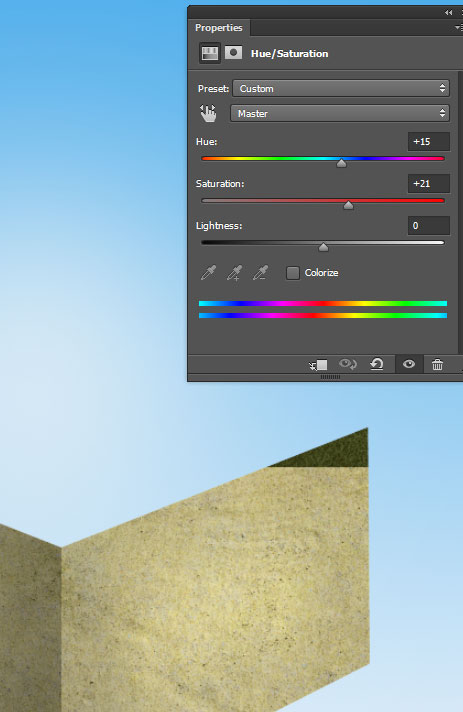Click the Colorize label text
The image size is (463, 712).
[321, 273]
